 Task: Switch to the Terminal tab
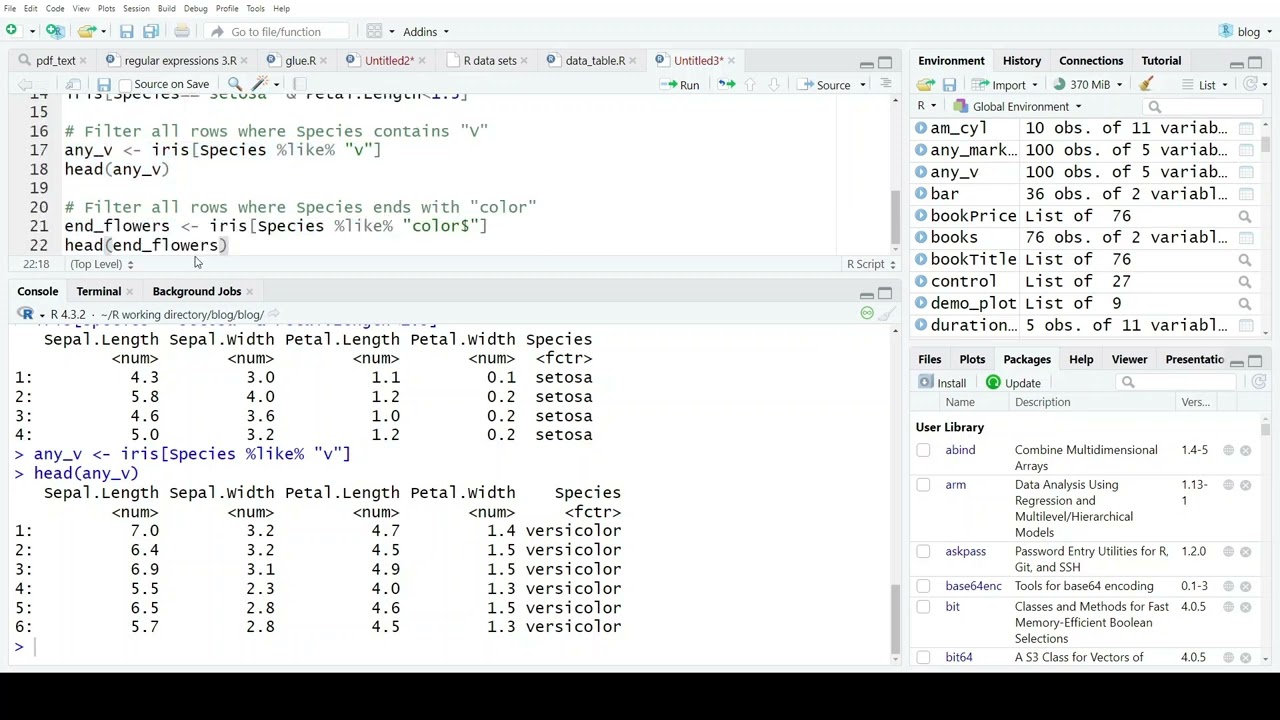(x=98, y=291)
